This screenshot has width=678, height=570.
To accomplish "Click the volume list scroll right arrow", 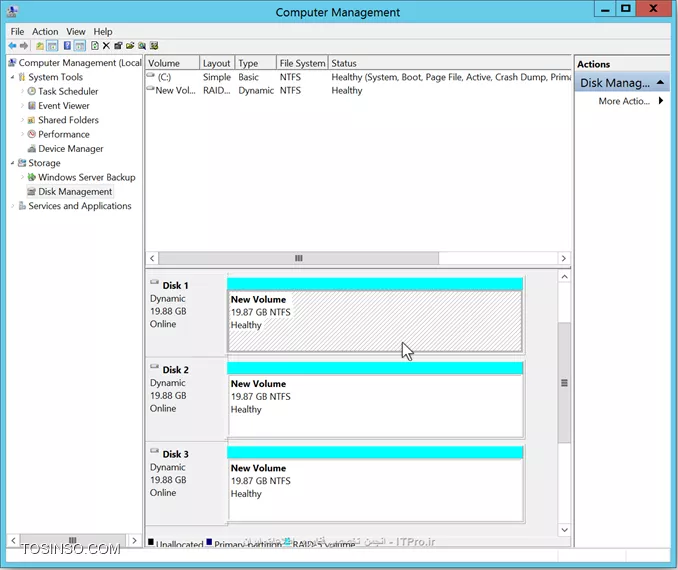I will point(563,258).
